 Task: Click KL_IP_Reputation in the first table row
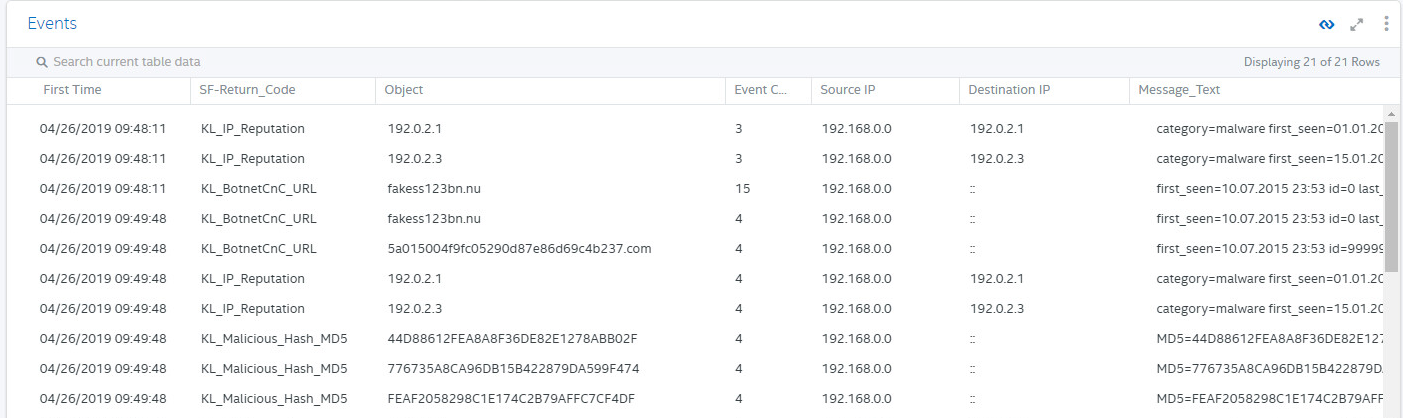(x=253, y=129)
